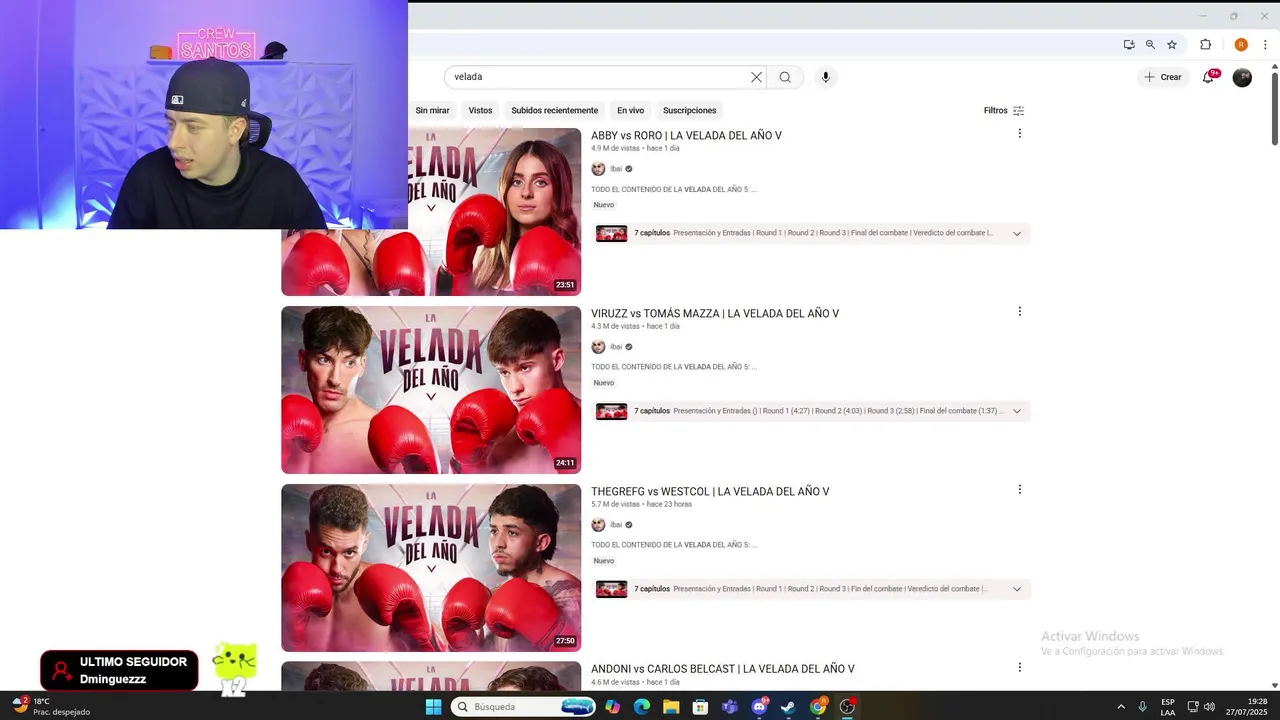Open the THEGREFG vs WESTCOL thumbnail
1280x720 pixels.
pos(431,568)
